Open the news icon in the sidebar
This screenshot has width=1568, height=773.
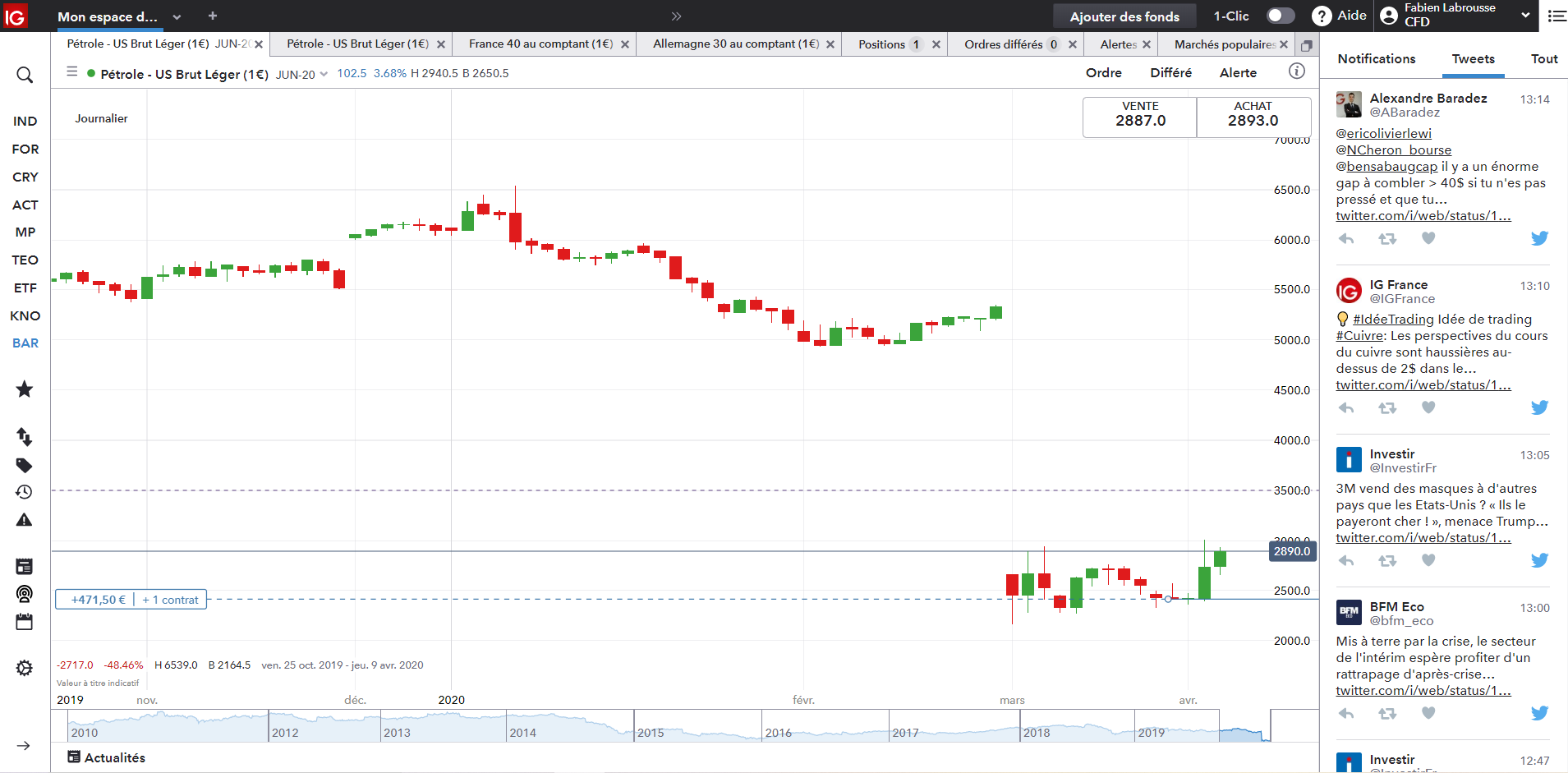pos(25,566)
